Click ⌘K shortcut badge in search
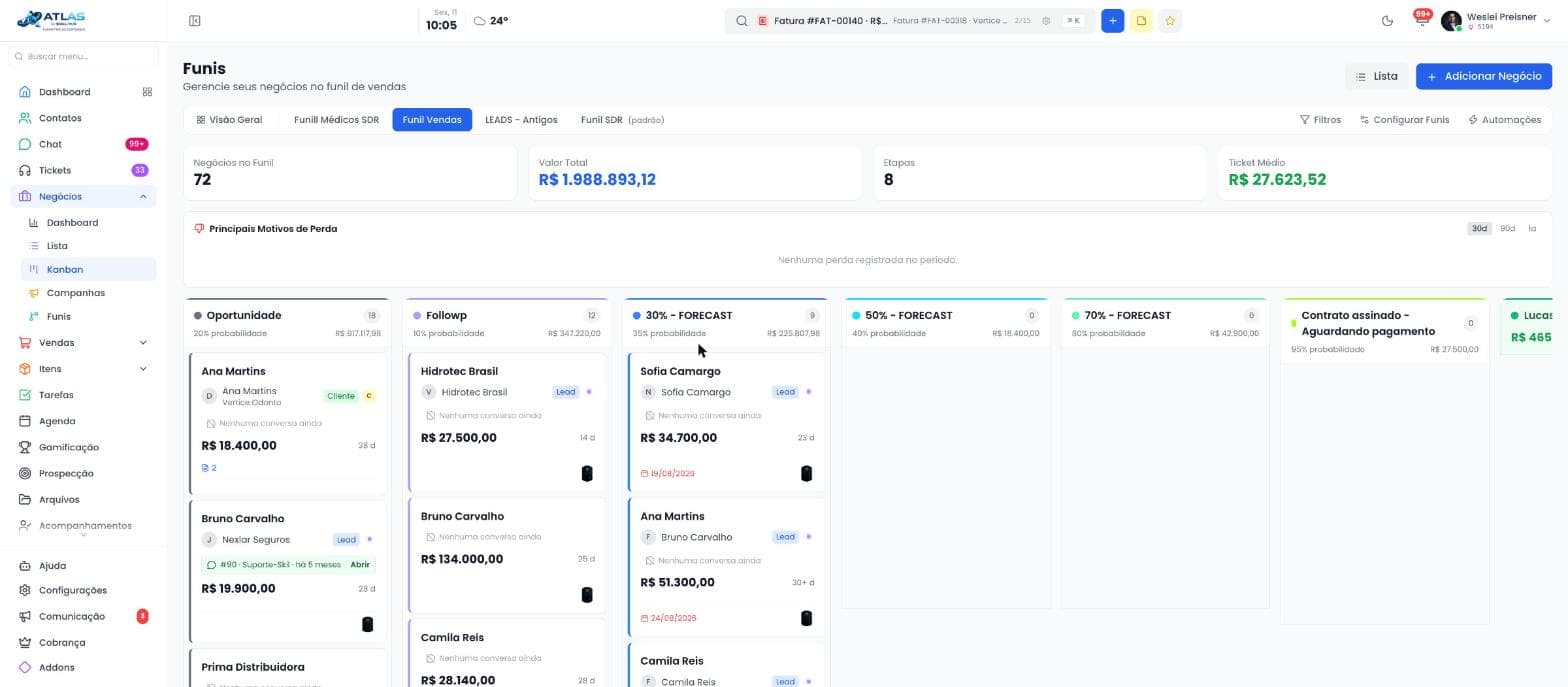This screenshot has height=687, width=1568. (x=1073, y=21)
